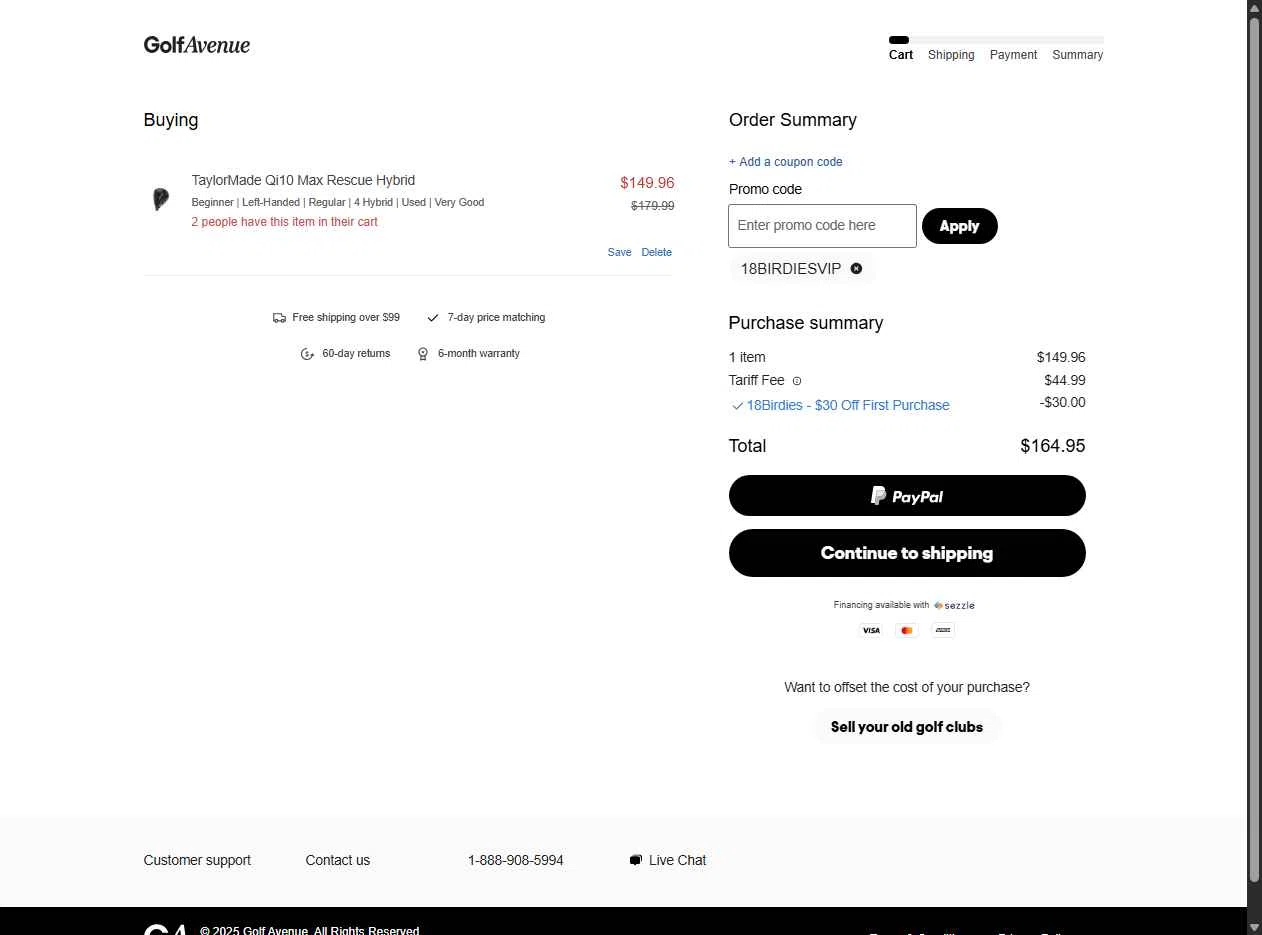Click the 60-day returns icon
The width and height of the screenshot is (1262, 935).
tap(307, 354)
